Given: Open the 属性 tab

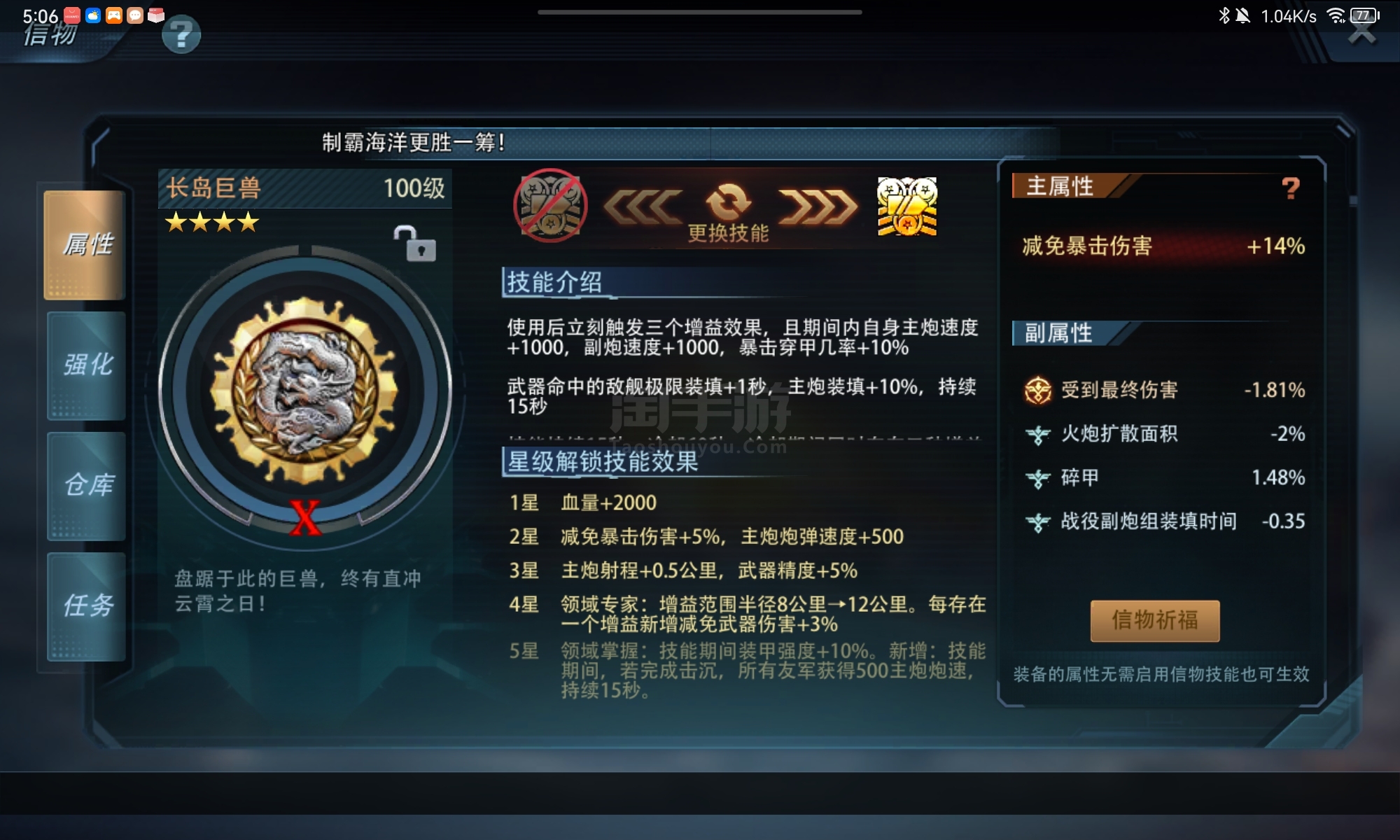Looking at the screenshot, I should click(85, 245).
